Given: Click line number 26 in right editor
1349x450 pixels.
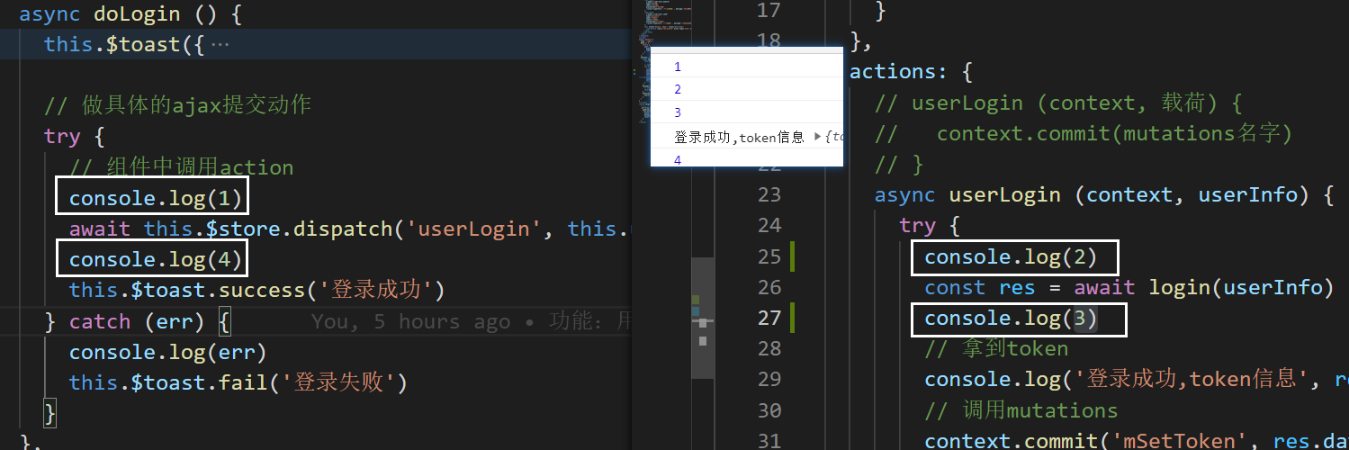Looking at the screenshot, I should tap(768, 288).
